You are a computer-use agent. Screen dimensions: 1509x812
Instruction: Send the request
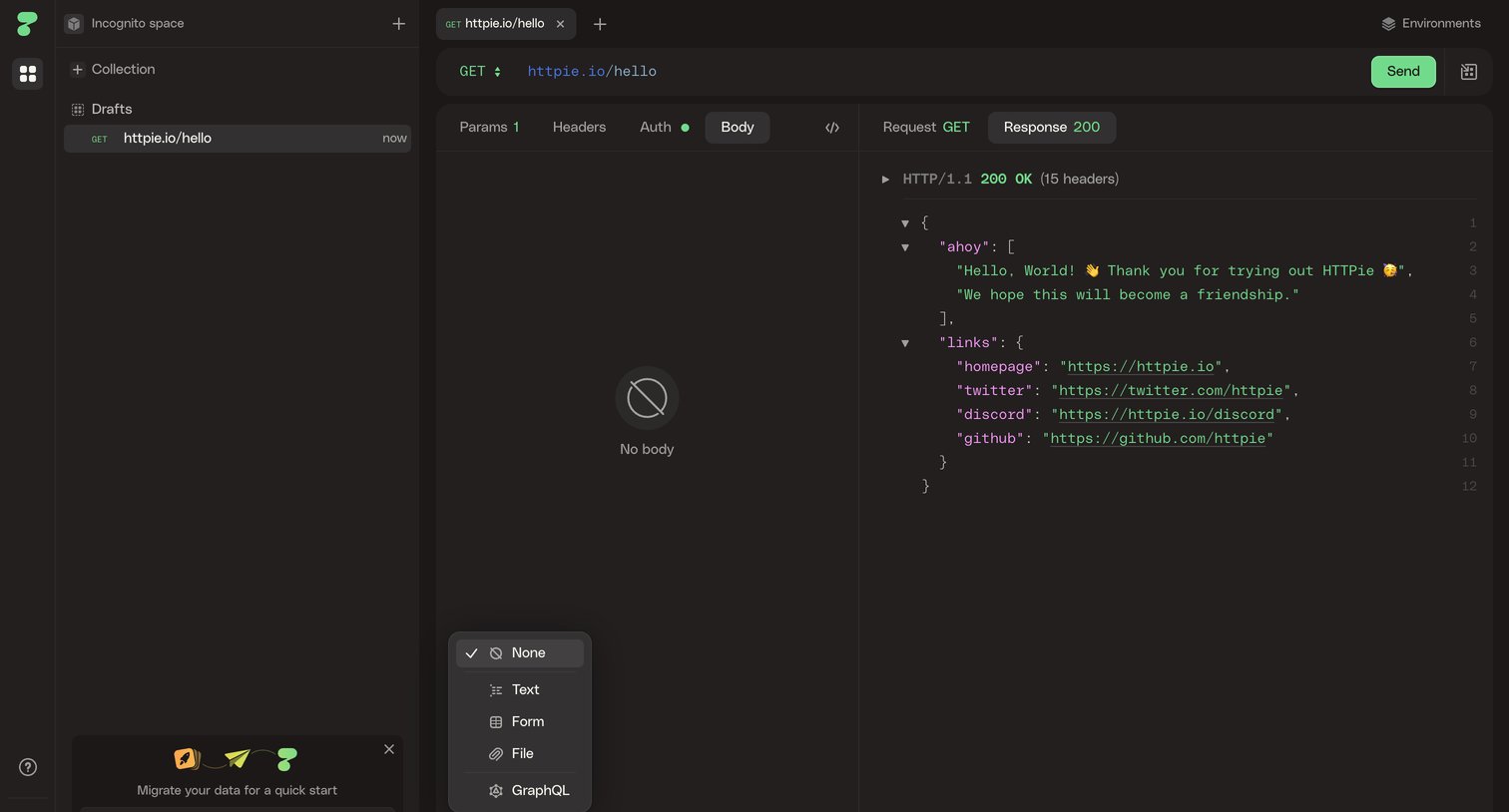(x=1403, y=72)
